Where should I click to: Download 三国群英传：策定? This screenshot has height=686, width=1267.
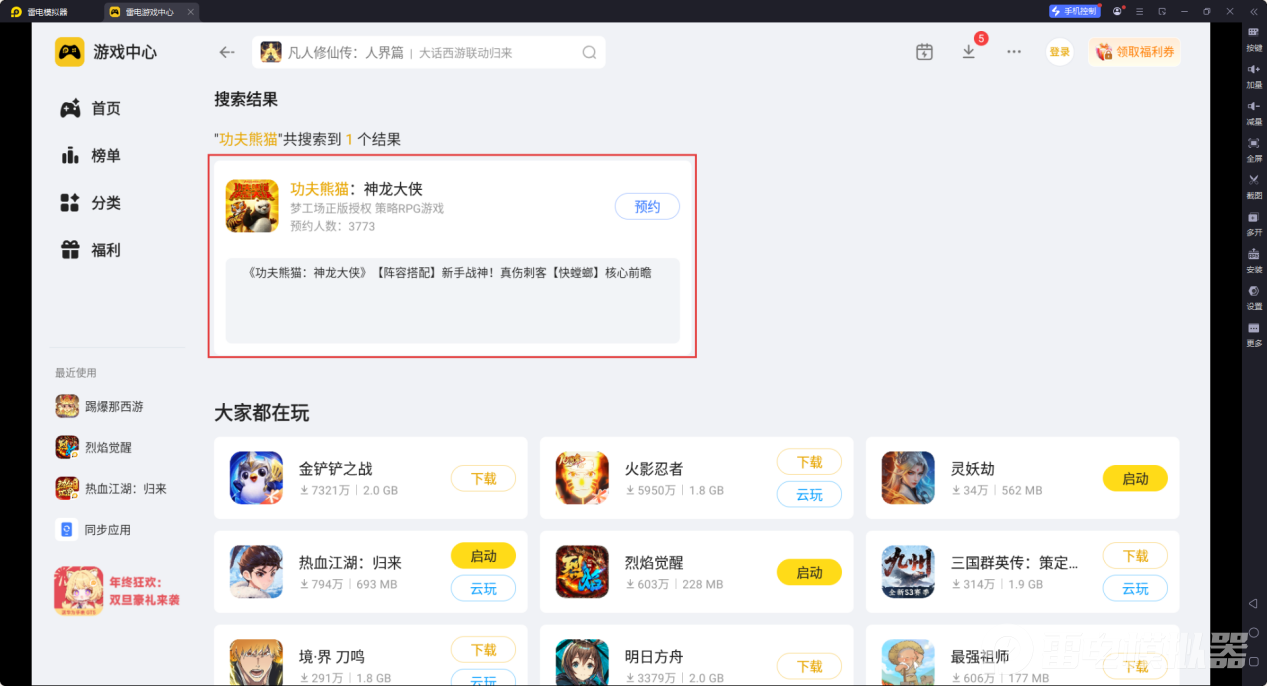click(x=1135, y=556)
